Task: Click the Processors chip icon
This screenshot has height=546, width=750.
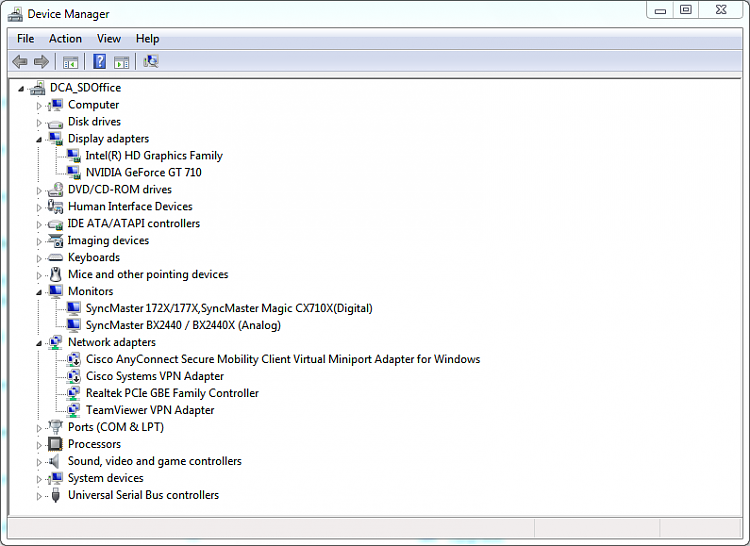Action: 55,444
